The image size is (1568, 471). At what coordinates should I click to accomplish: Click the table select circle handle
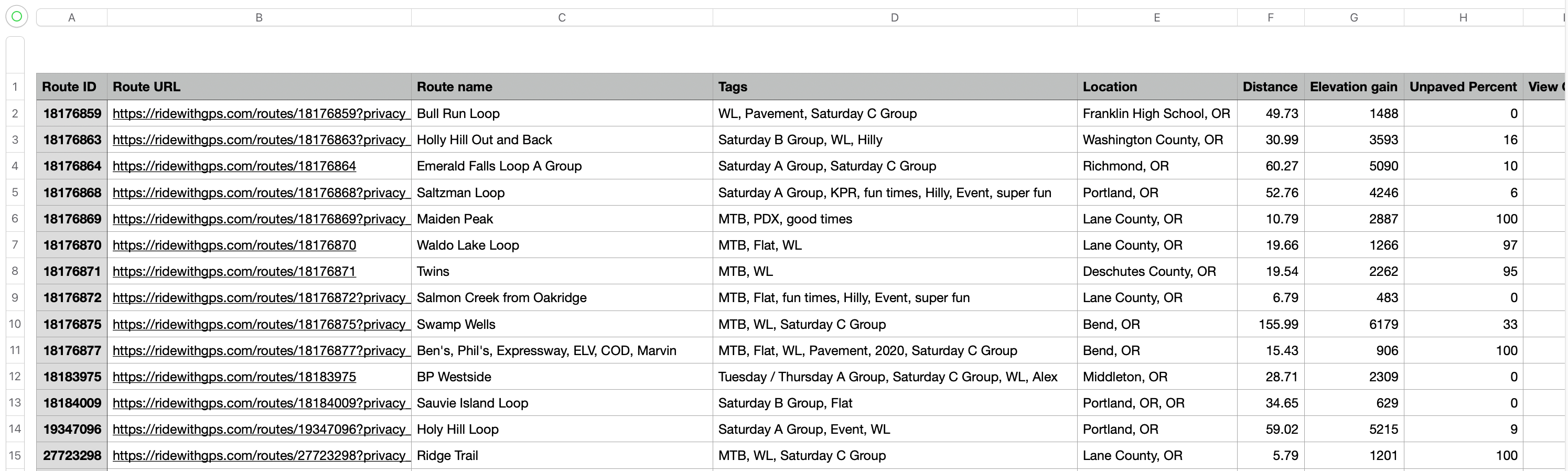17,16
